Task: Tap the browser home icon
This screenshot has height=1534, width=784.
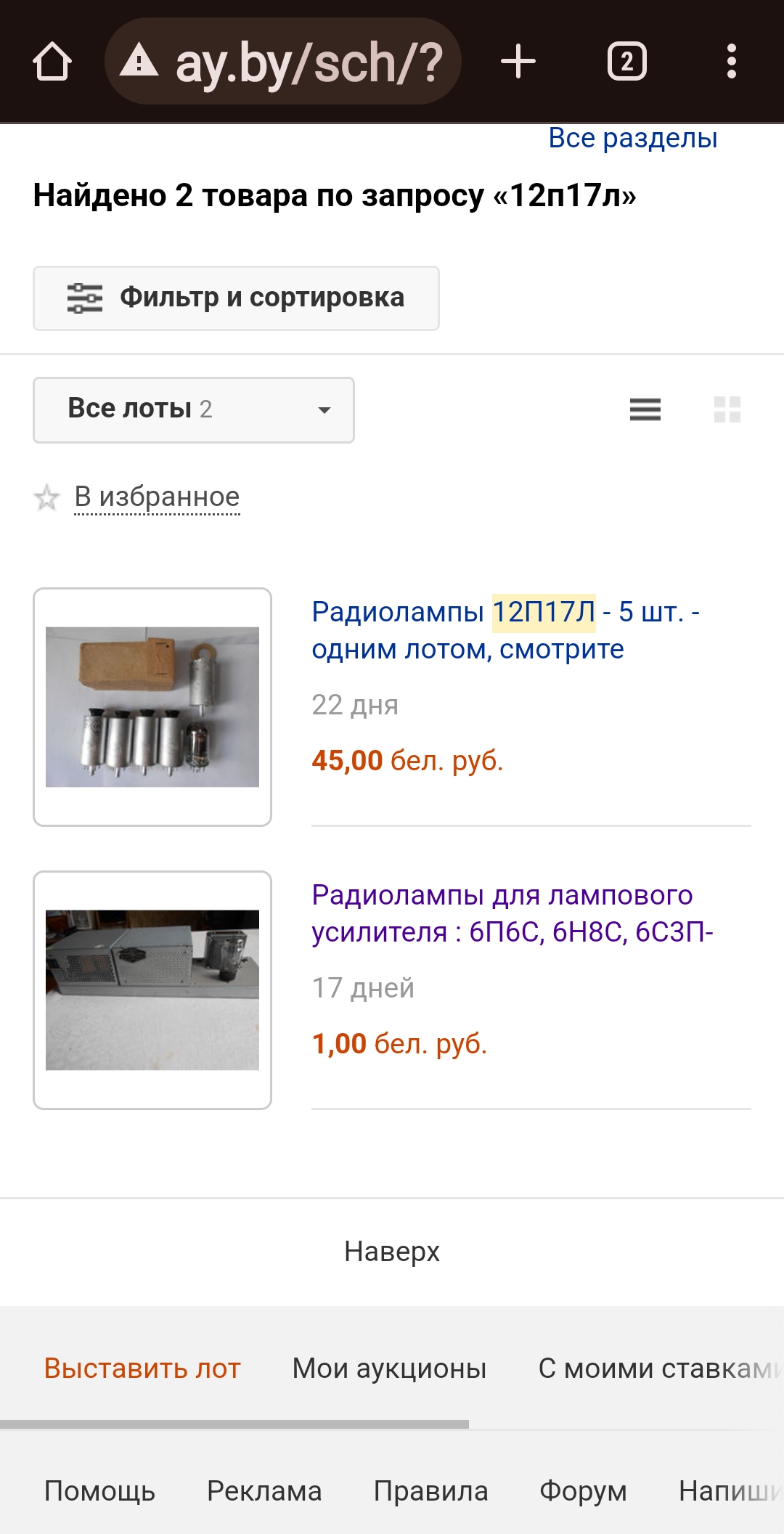Action: [x=52, y=62]
